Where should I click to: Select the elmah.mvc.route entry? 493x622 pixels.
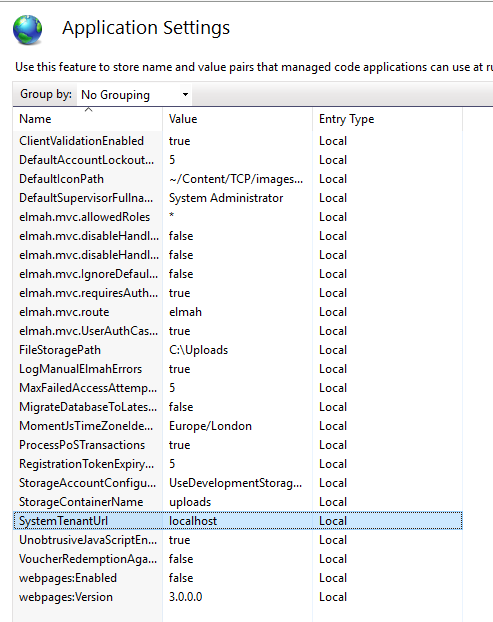tap(238, 312)
